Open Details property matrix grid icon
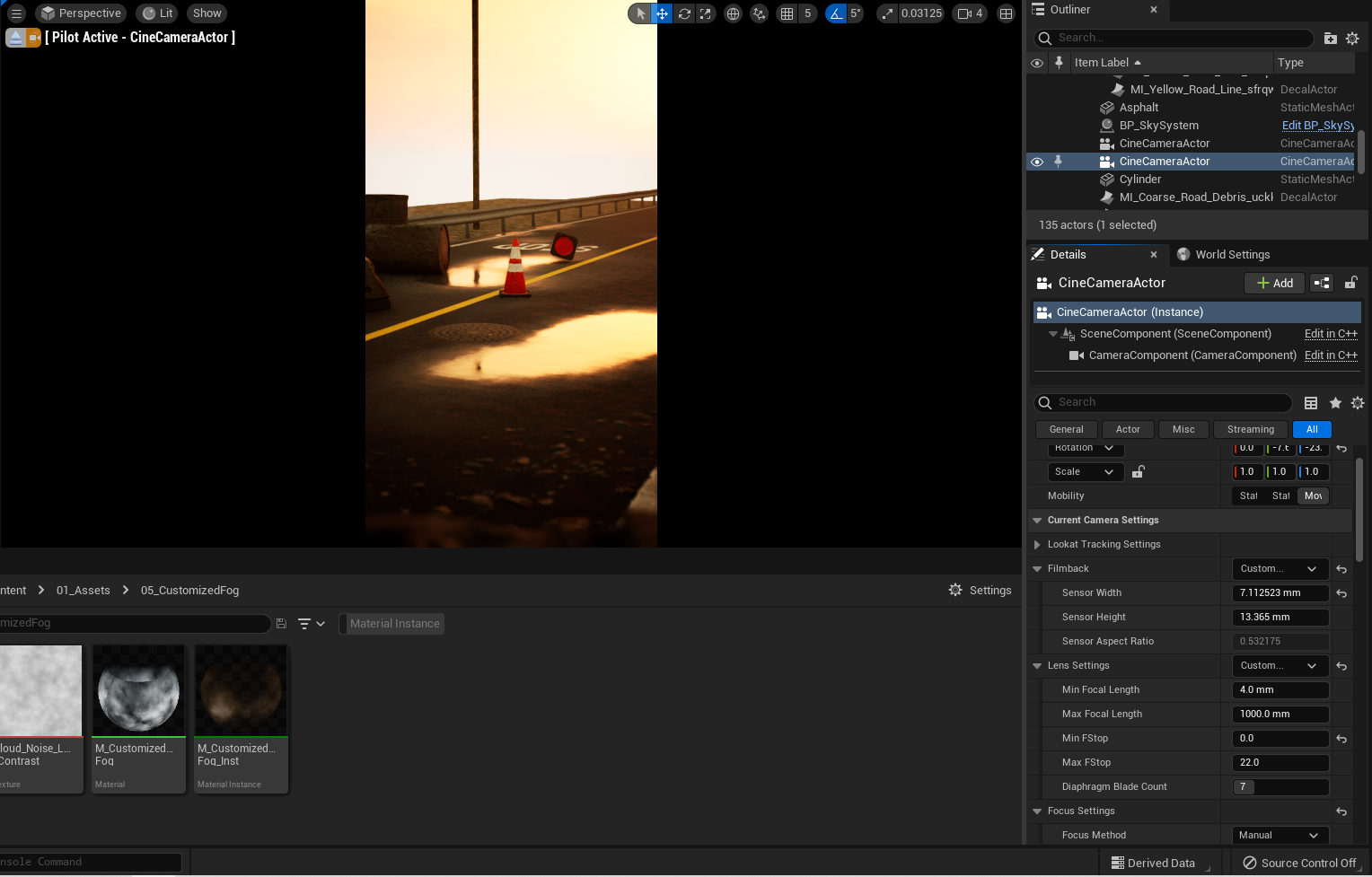The image size is (1372, 877). coord(1311,403)
